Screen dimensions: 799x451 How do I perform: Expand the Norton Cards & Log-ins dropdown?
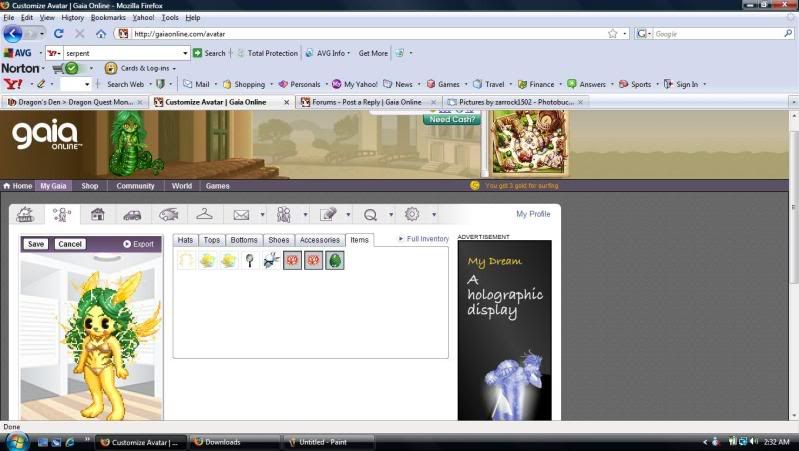click(x=174, y=68)
